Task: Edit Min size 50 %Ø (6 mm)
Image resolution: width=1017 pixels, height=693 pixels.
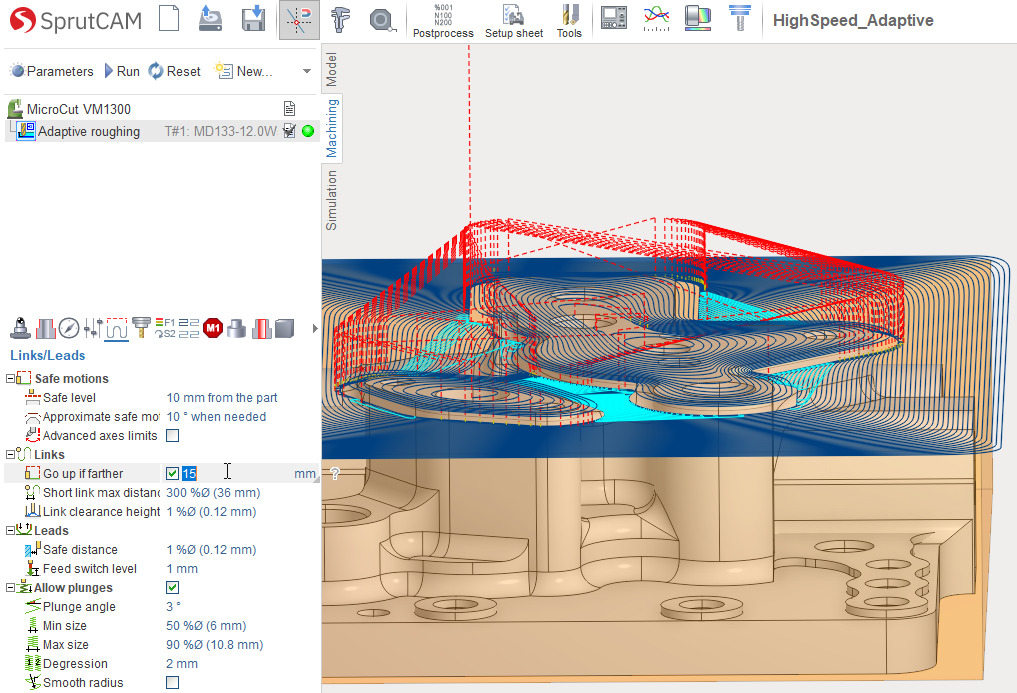Action: pyautogui.click(x=206, y=626)
